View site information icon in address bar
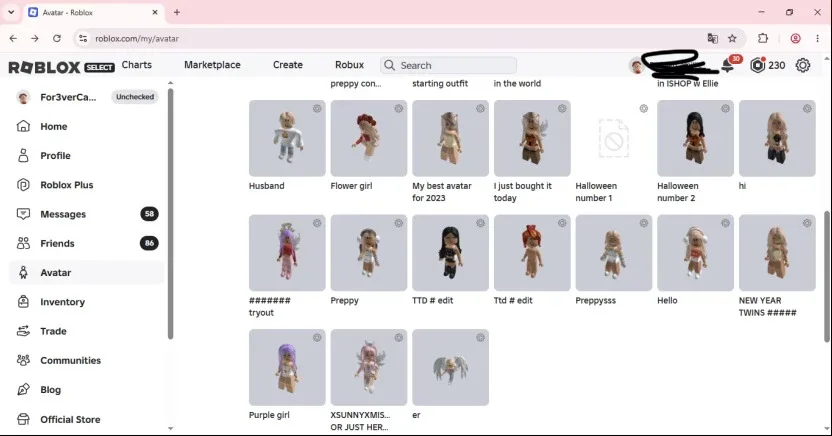Screen dimensions: 832x436 point(83,38)
